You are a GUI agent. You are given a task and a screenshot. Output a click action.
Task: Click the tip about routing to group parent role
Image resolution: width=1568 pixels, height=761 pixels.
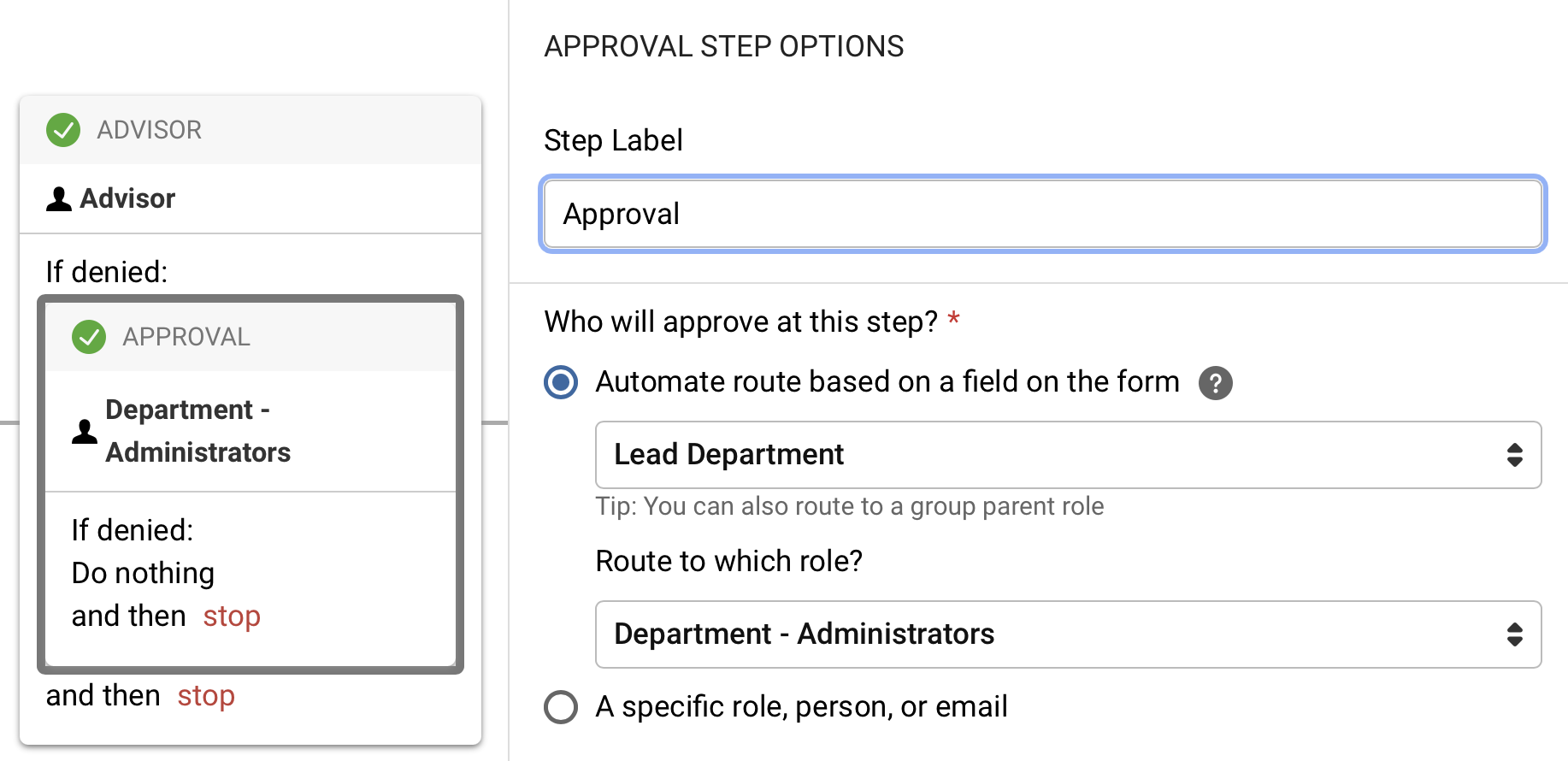[850, 505]
